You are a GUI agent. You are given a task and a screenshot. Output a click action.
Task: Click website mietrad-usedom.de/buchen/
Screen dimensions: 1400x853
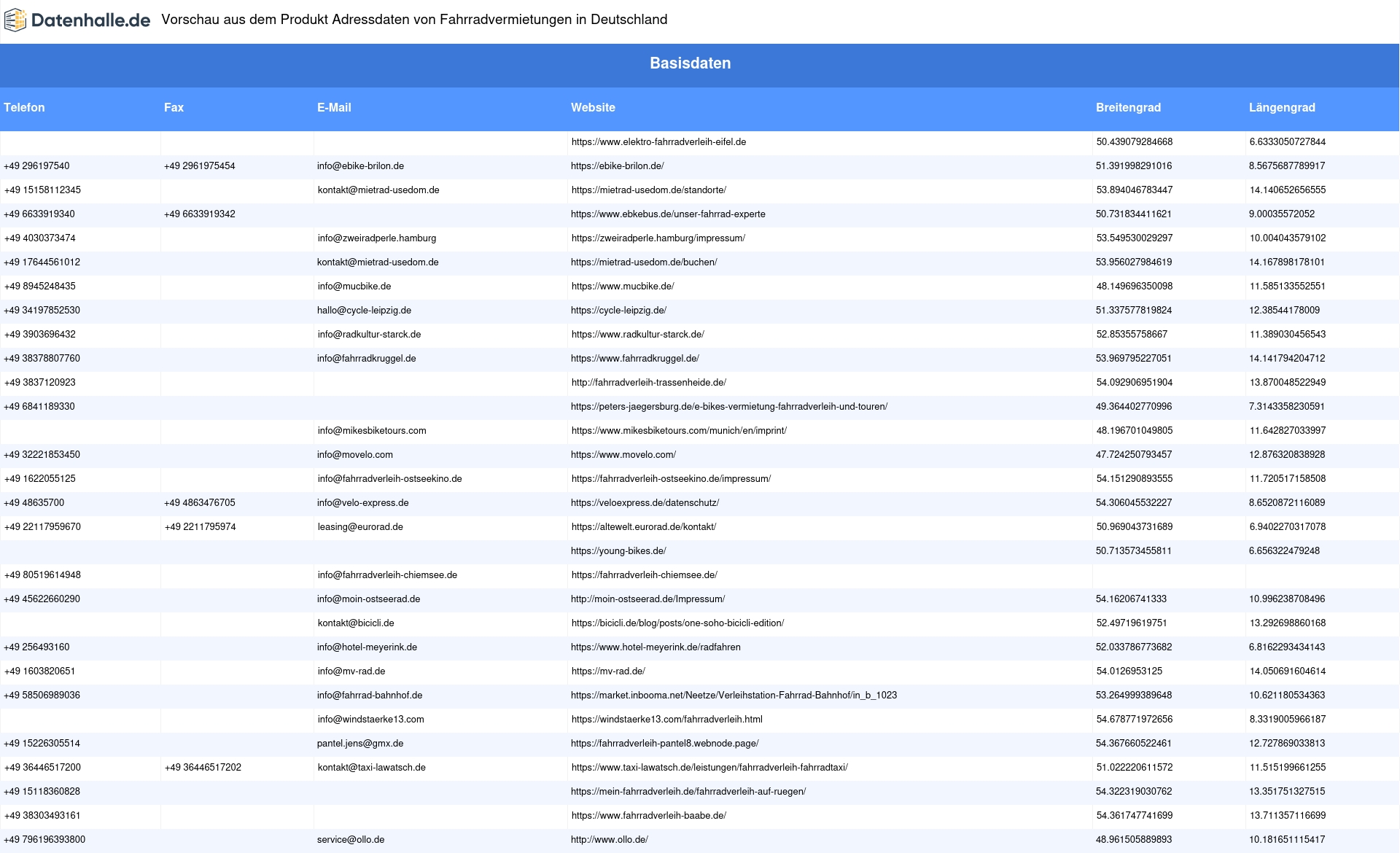point(644,262)
